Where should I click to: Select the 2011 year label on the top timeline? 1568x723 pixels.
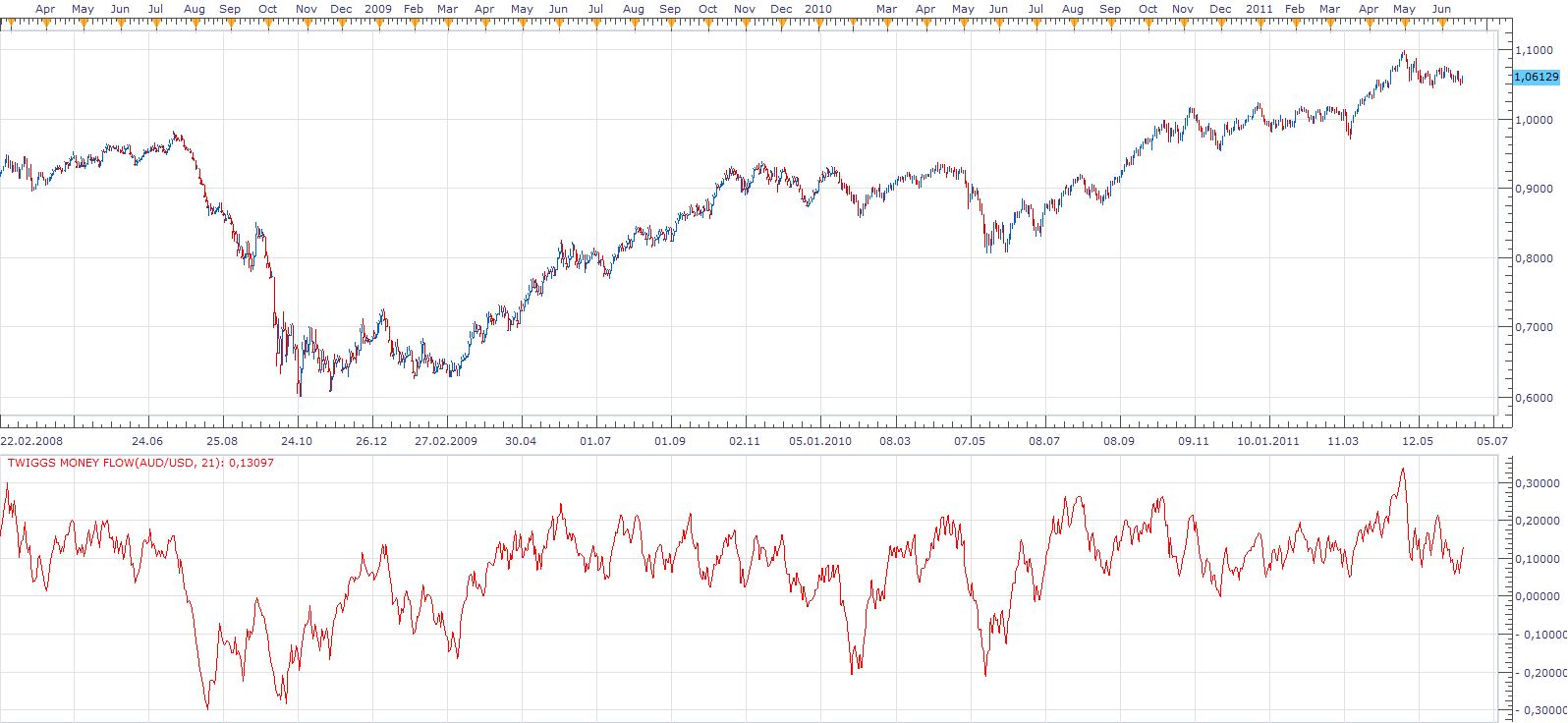tap(1260, 9)
